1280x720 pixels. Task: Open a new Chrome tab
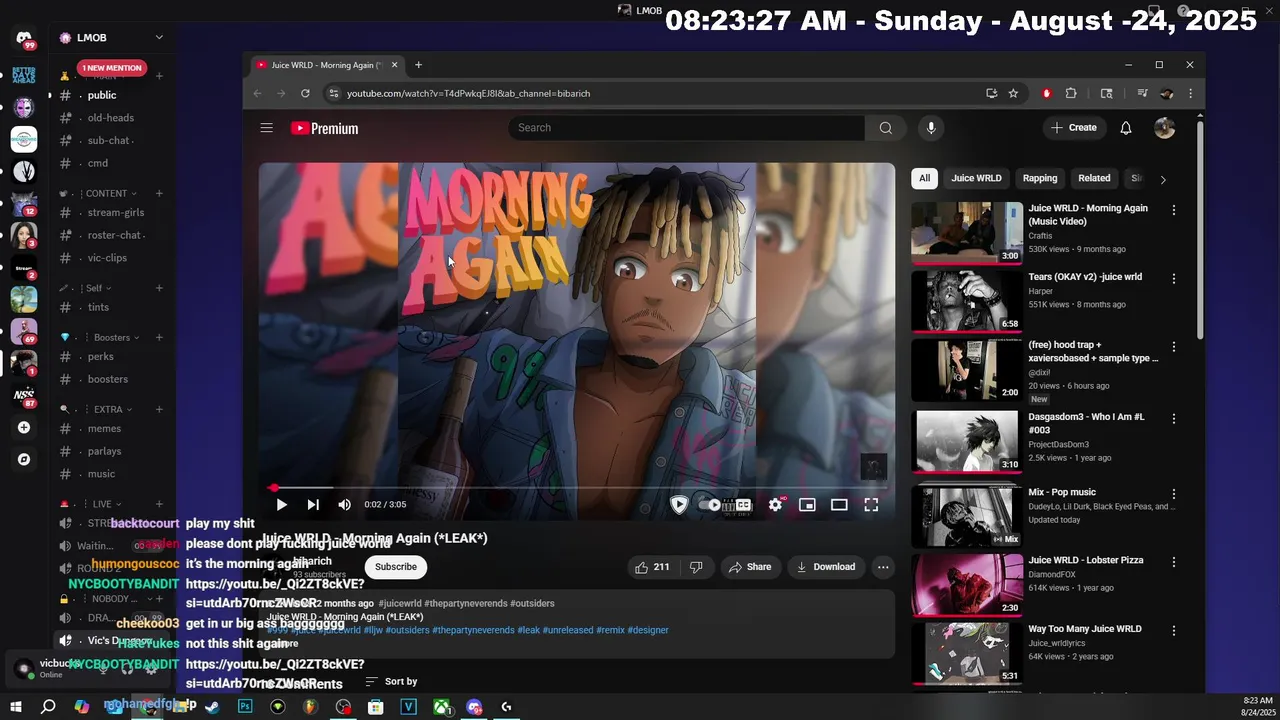click(x=418, y=65)
